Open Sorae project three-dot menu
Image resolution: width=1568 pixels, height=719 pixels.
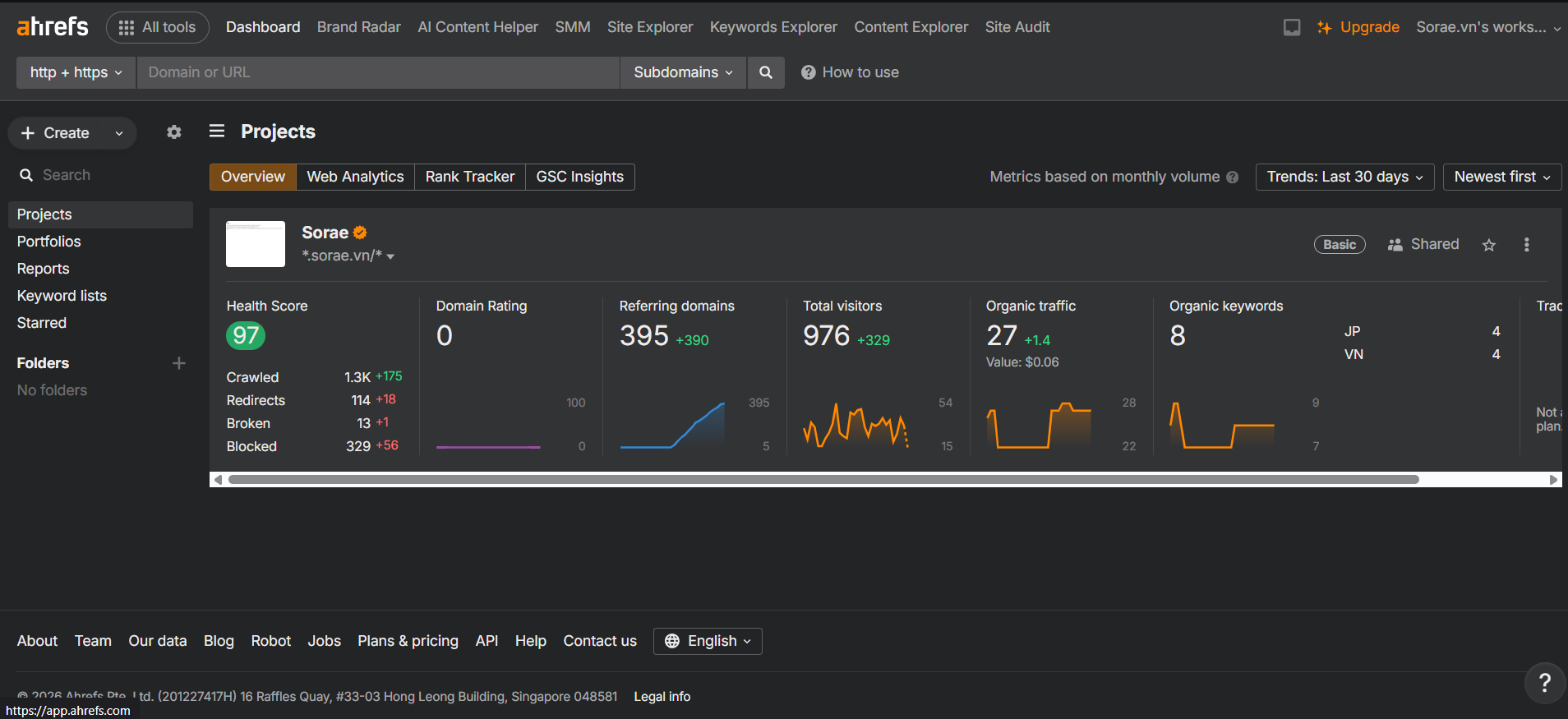[x=1527, y=244]
